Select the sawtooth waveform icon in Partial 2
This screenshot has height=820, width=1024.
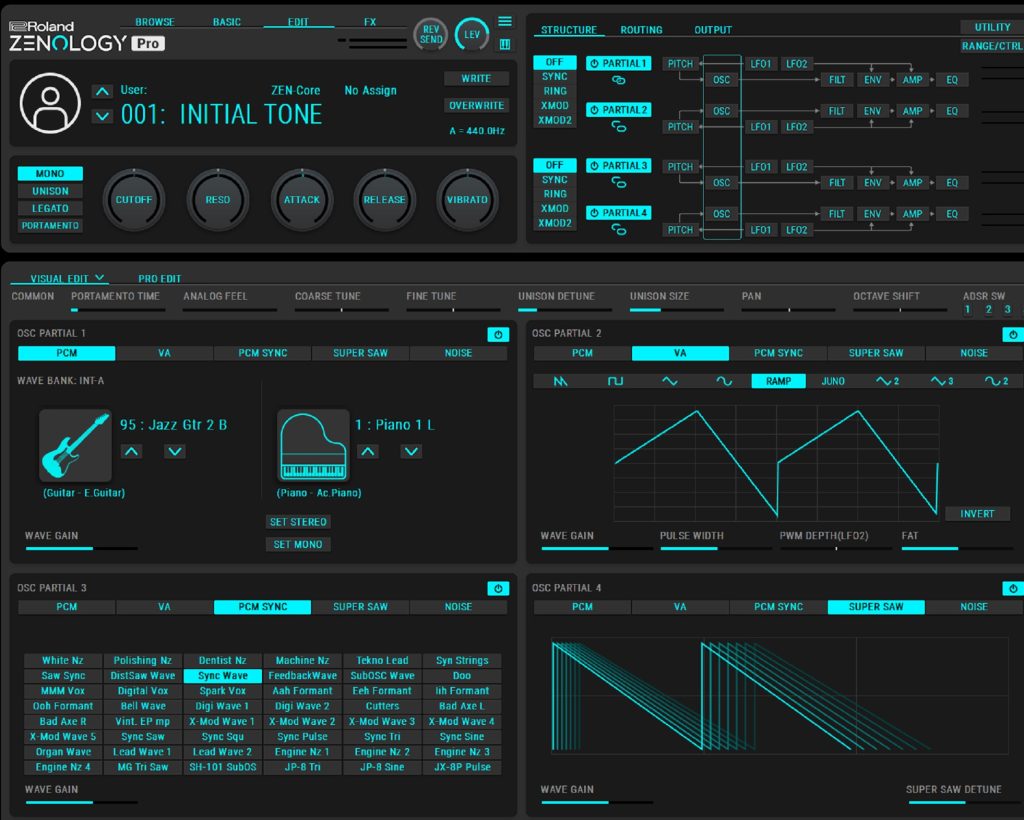(560, 381)
